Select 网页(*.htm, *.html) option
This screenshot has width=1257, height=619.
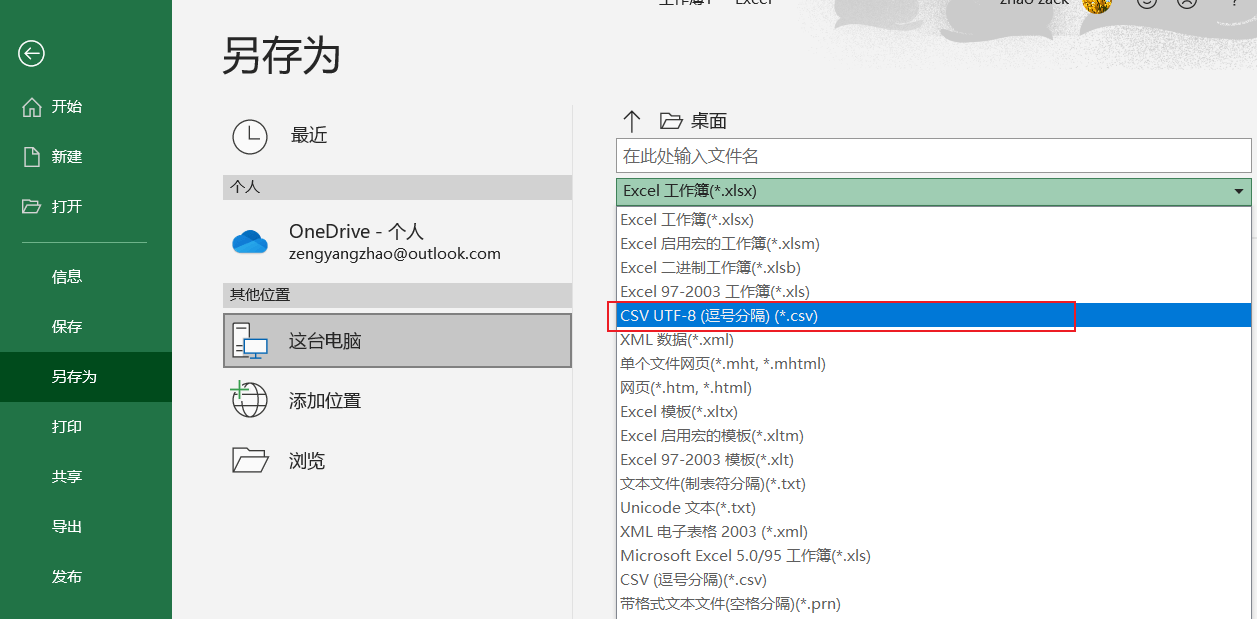point(933,387)
